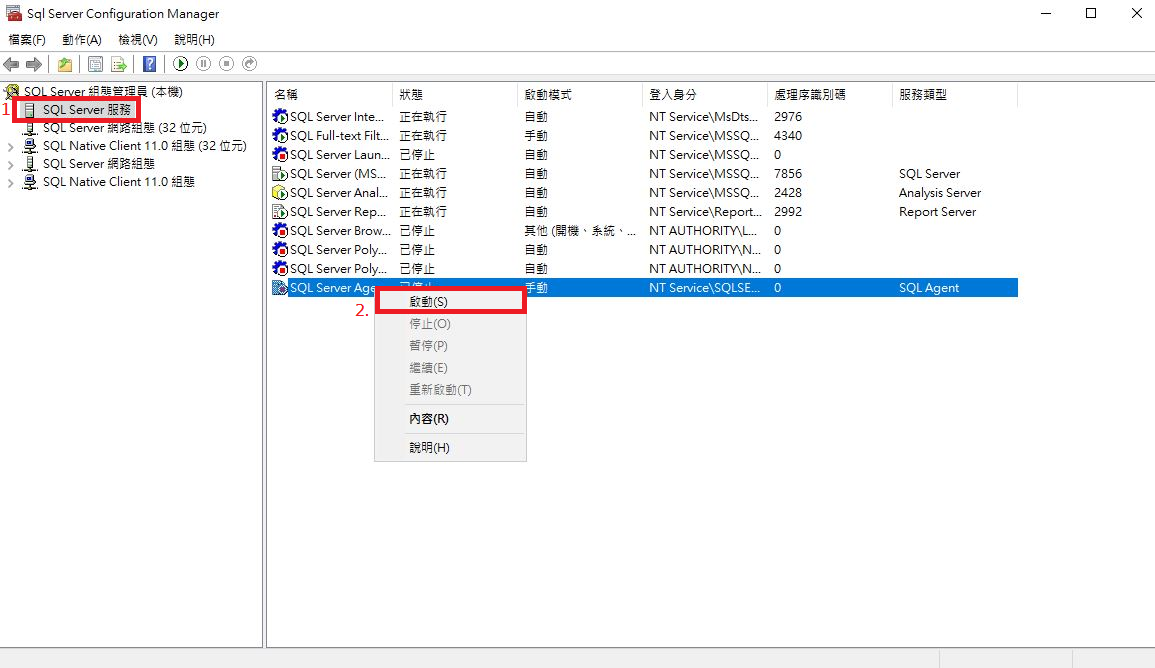Open 說明(H) in the menu bar
Image resolution: width=1155 pixels, height=668 pixels.
(194, 40)
